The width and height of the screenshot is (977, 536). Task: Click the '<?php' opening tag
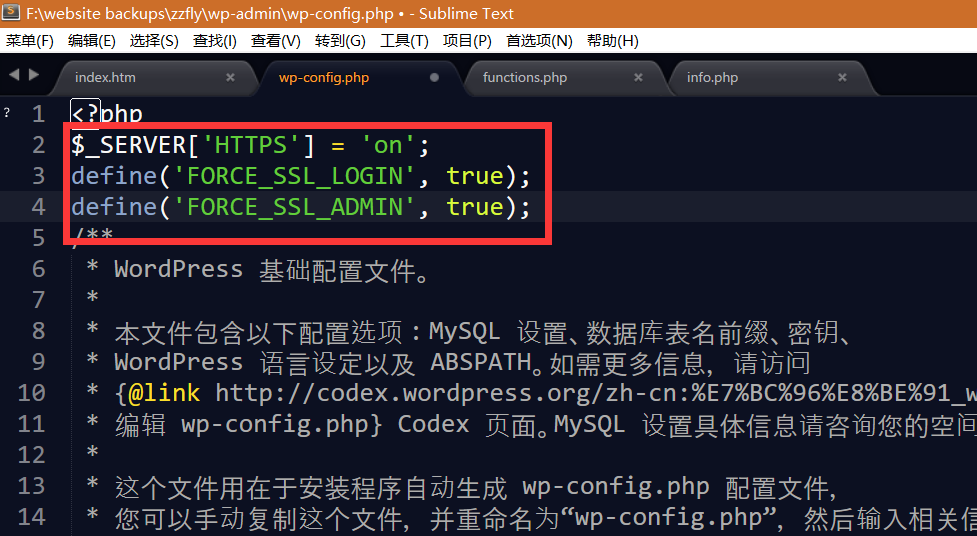point(107,114)
